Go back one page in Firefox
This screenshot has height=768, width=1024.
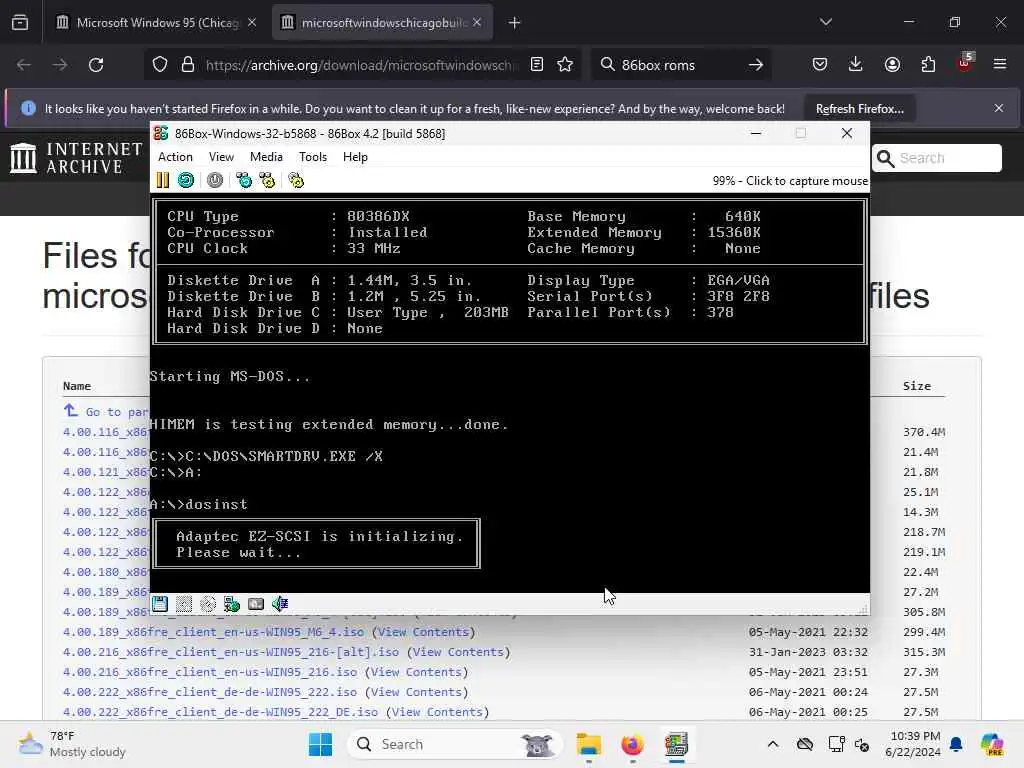pos(24,65)
